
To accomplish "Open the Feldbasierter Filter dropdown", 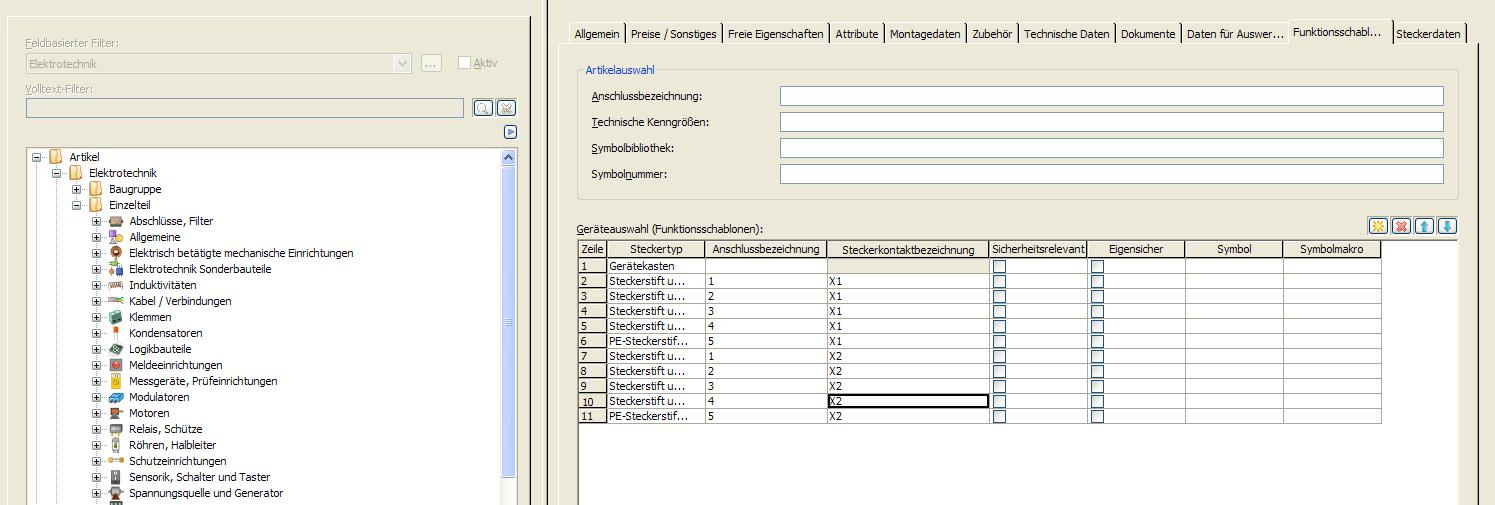I will (402, 64).
